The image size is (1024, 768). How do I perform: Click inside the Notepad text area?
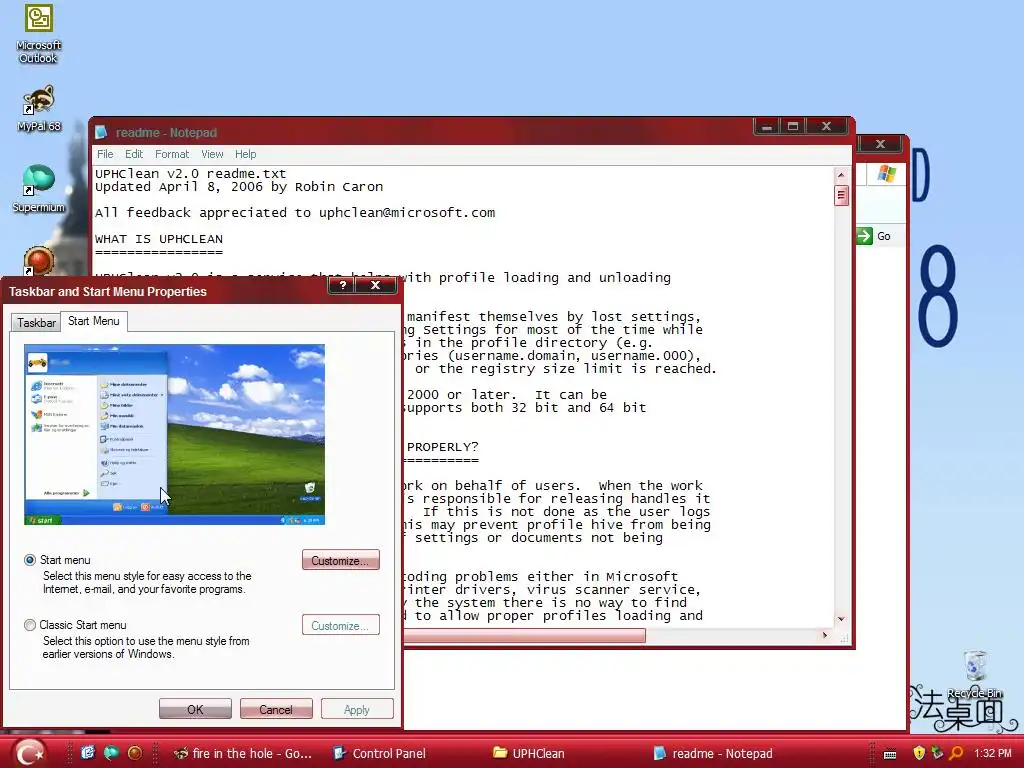pos(463,396)
